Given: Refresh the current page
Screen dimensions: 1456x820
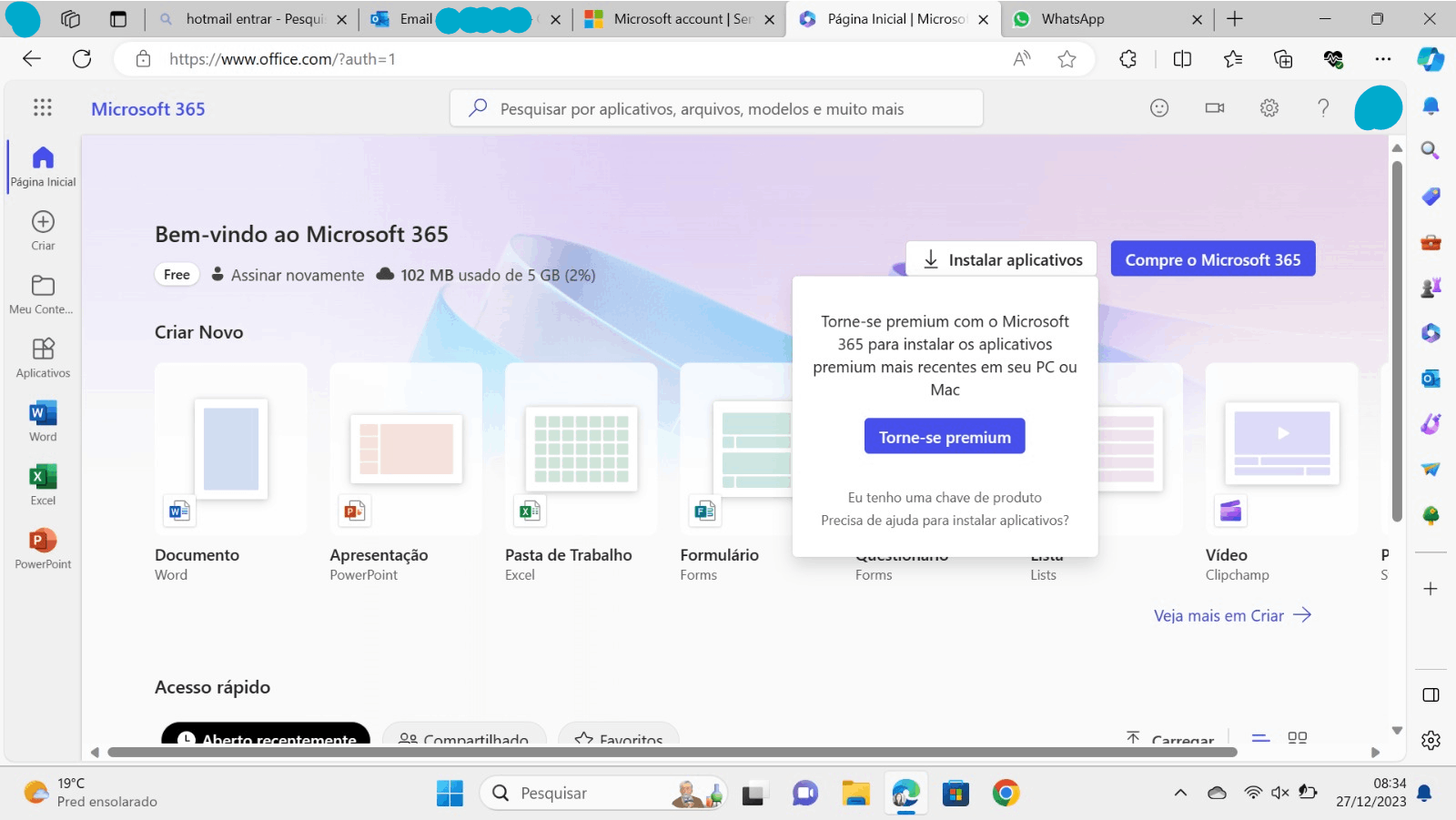Looking at the screenshot, I should (x=82, y=59).
